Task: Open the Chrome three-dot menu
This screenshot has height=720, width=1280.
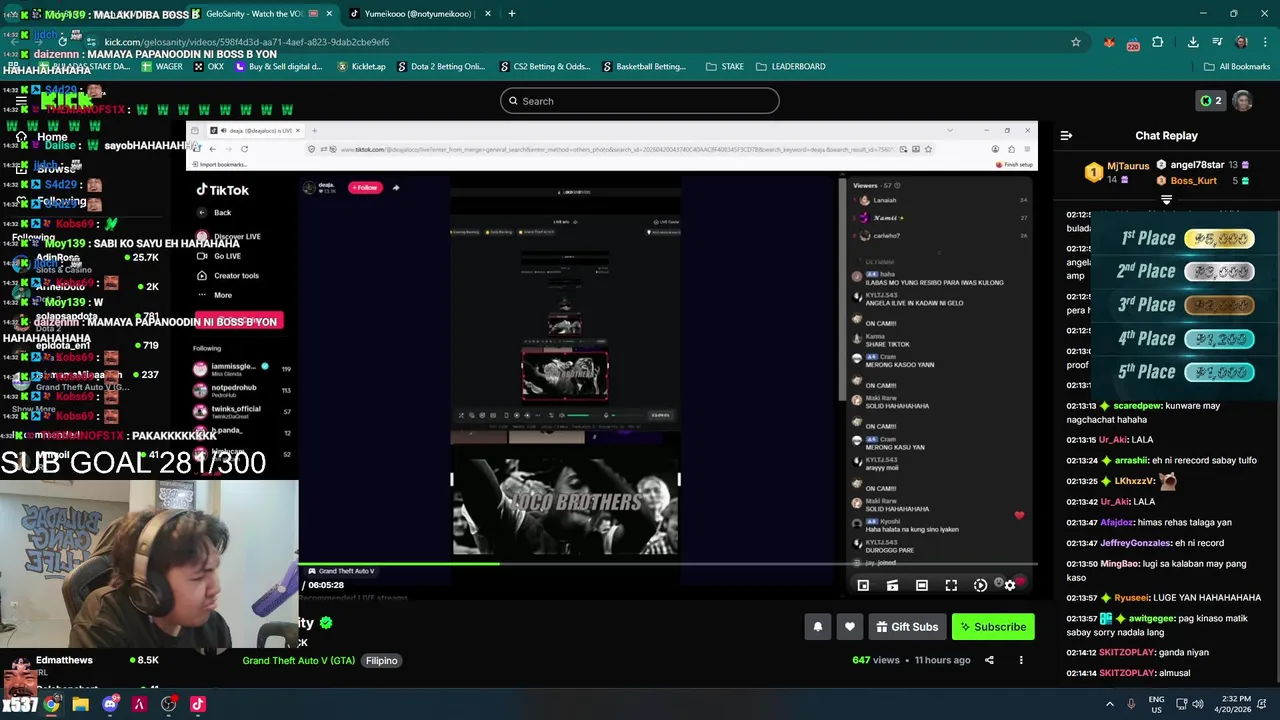Action: (x=1264, y=42)
